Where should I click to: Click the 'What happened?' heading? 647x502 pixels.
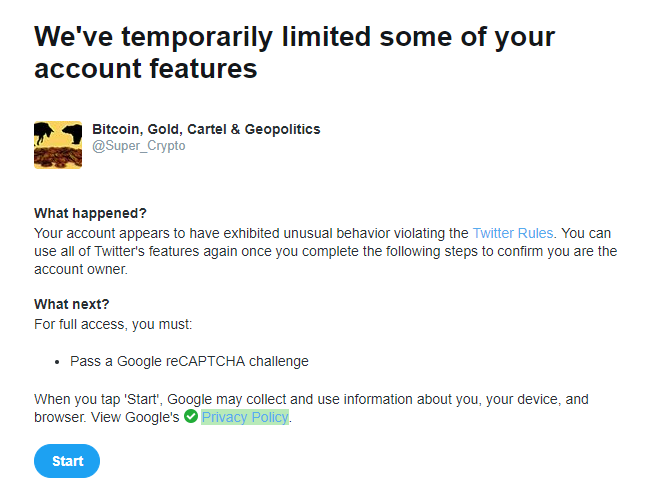[x=90, y=213]
